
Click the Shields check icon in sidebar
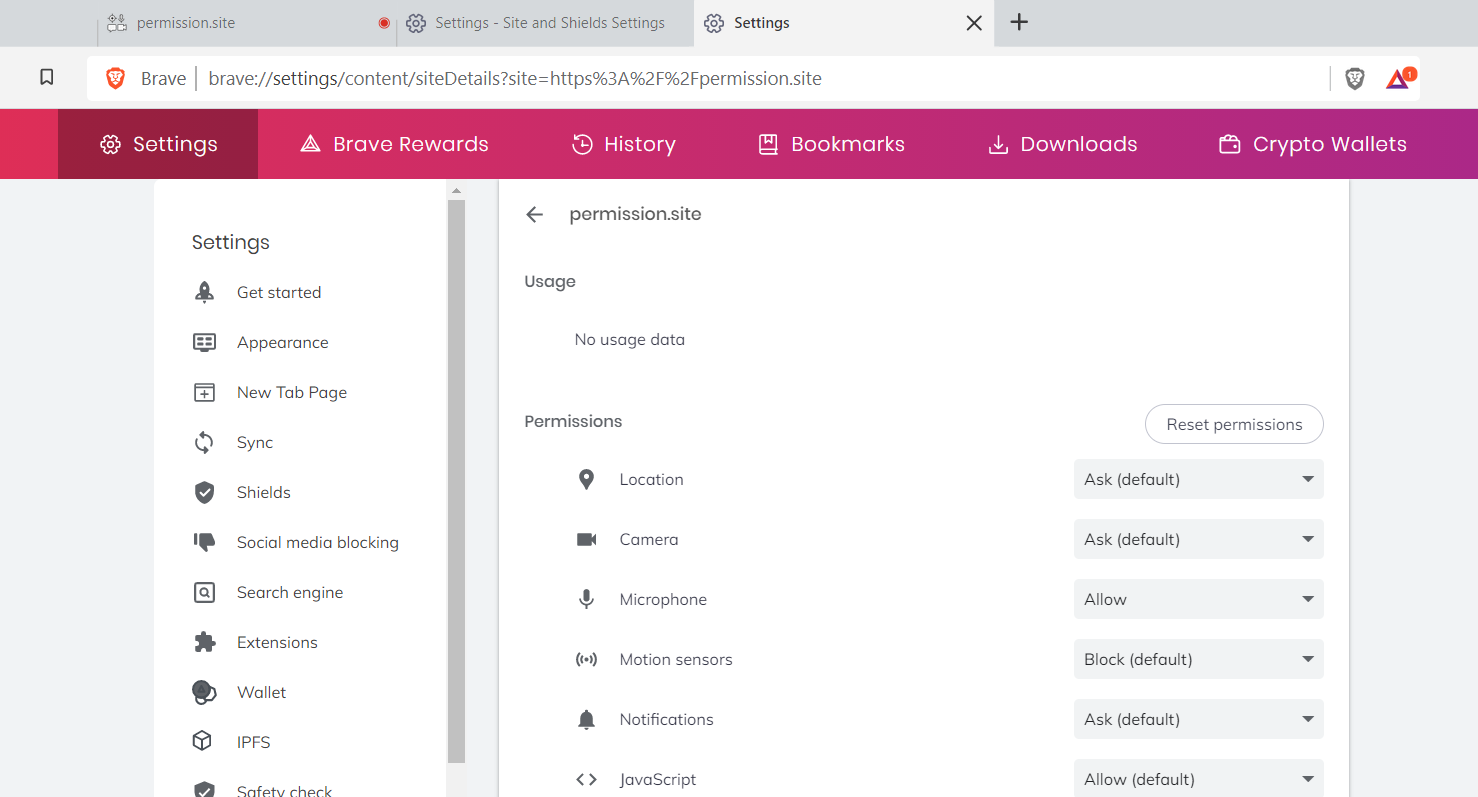[204, 492]
